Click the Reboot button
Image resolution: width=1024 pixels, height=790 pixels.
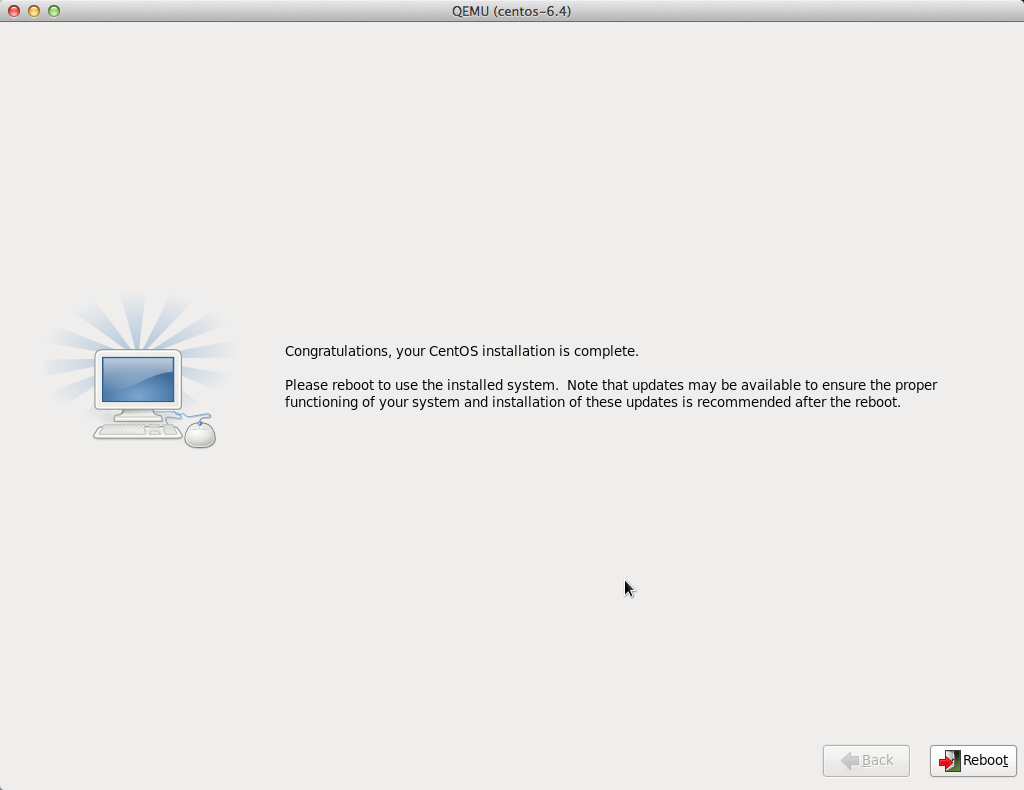pos(973,761)
